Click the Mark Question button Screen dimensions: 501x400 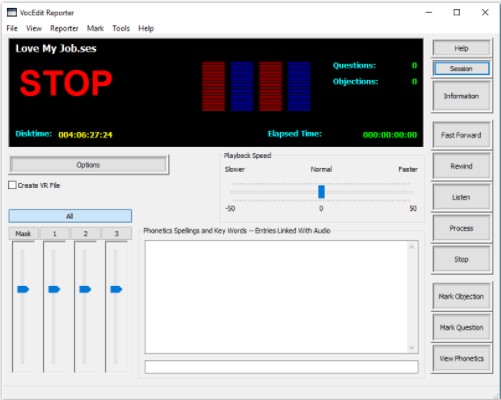pos(461,327)
